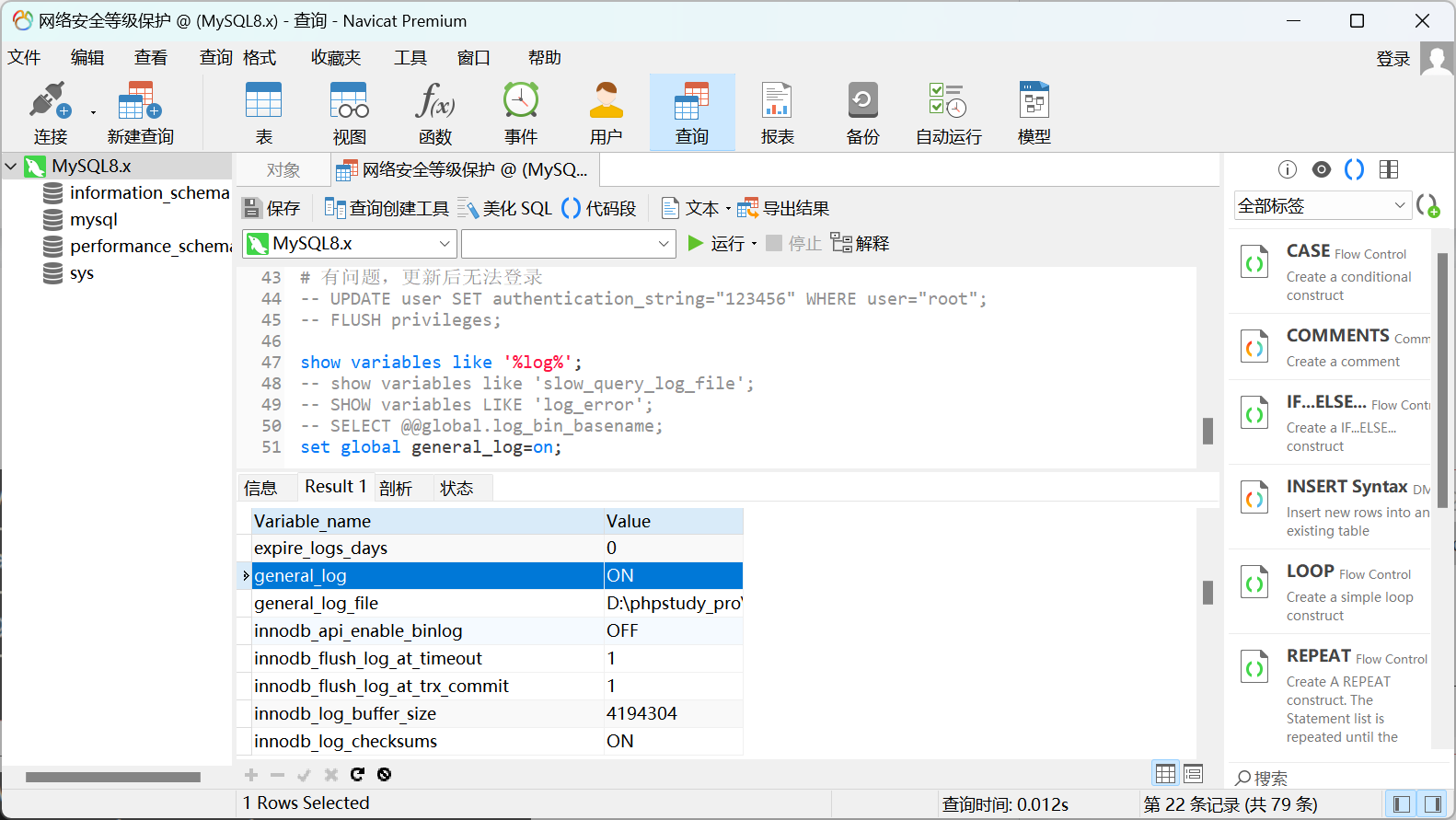This screenshot has height=820, width=1456.
Task: Open the Model (模型) tool
Action: tap(1034, 112)
